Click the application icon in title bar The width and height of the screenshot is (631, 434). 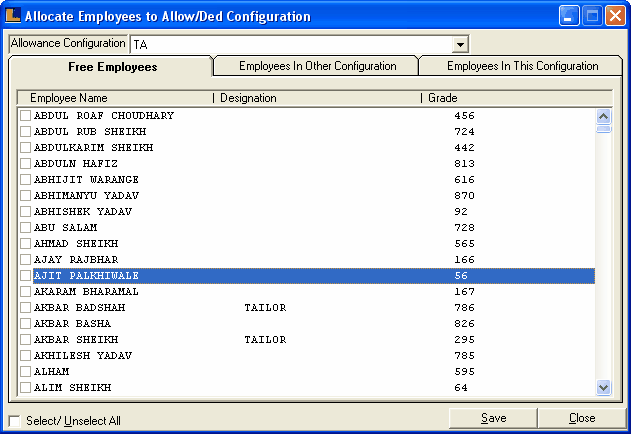click(13, 16)
